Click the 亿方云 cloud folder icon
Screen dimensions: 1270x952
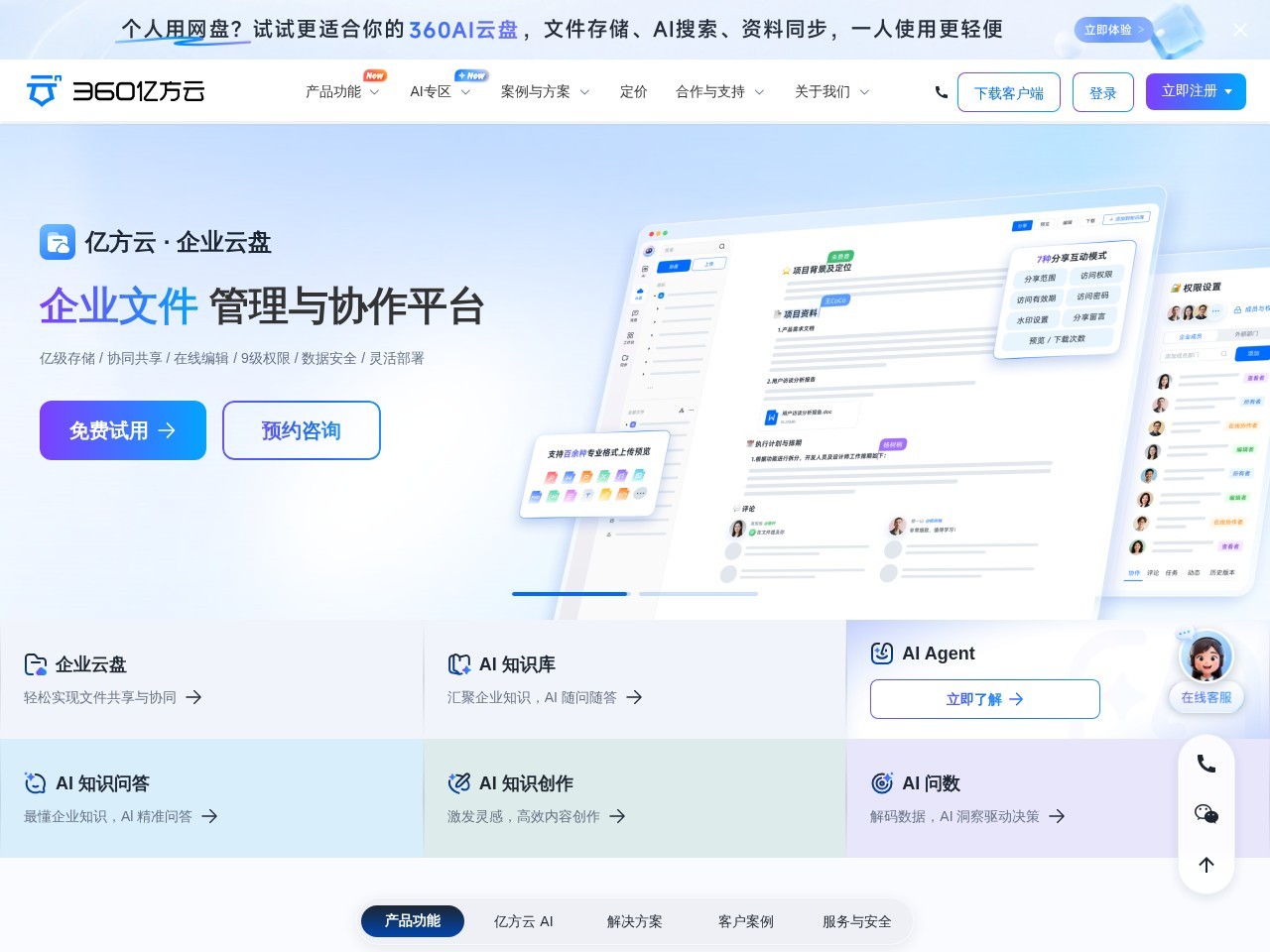[x=58, y=242]
